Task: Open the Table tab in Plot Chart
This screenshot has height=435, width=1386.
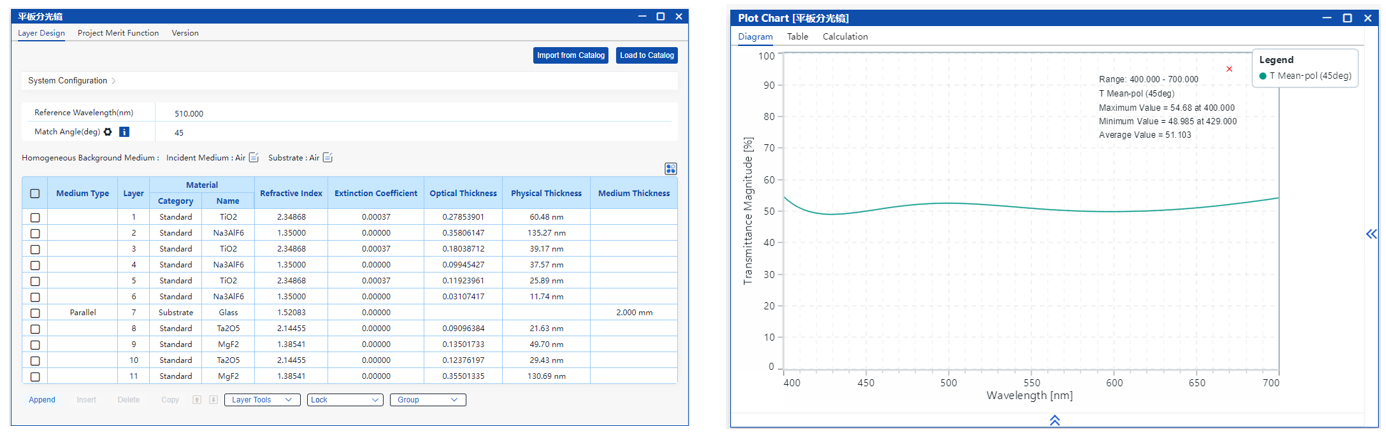Action: tap(797, 37)
